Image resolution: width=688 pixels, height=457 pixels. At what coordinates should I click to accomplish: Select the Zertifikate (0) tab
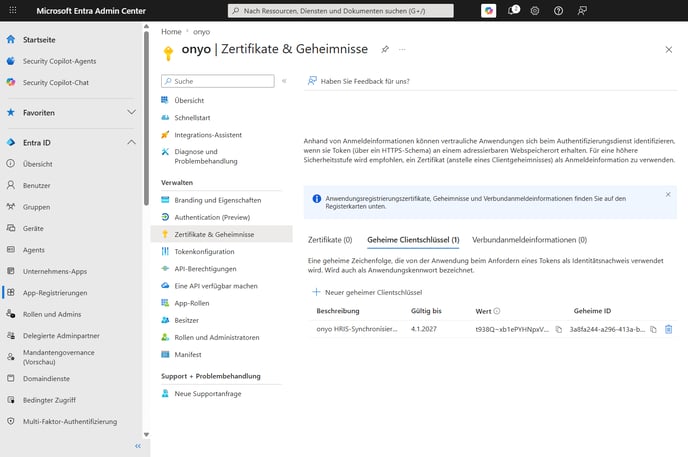(330, 240)
